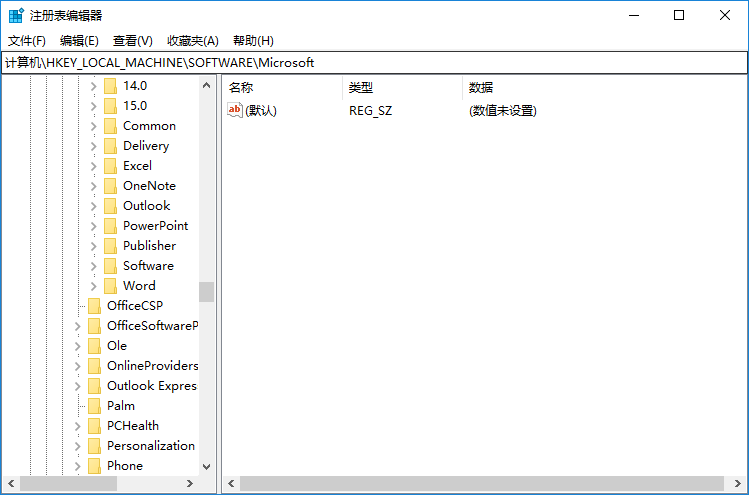This screenshot has height=495, width=749.
Task: Click the Software key folder icon
Action: click(110, 266)
